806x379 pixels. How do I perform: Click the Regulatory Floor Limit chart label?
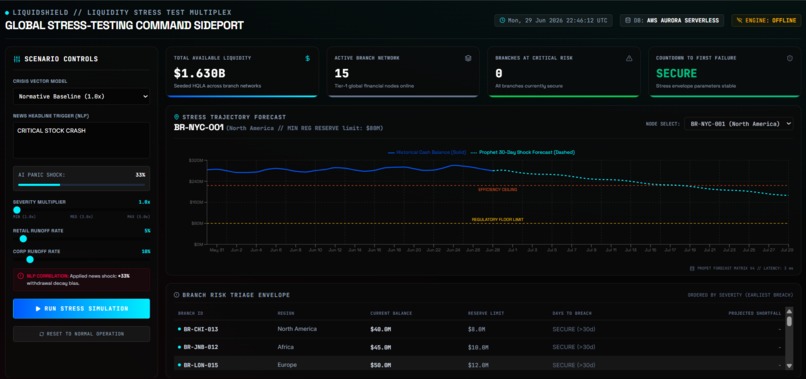pyautogui.click(x=498, y=220)
